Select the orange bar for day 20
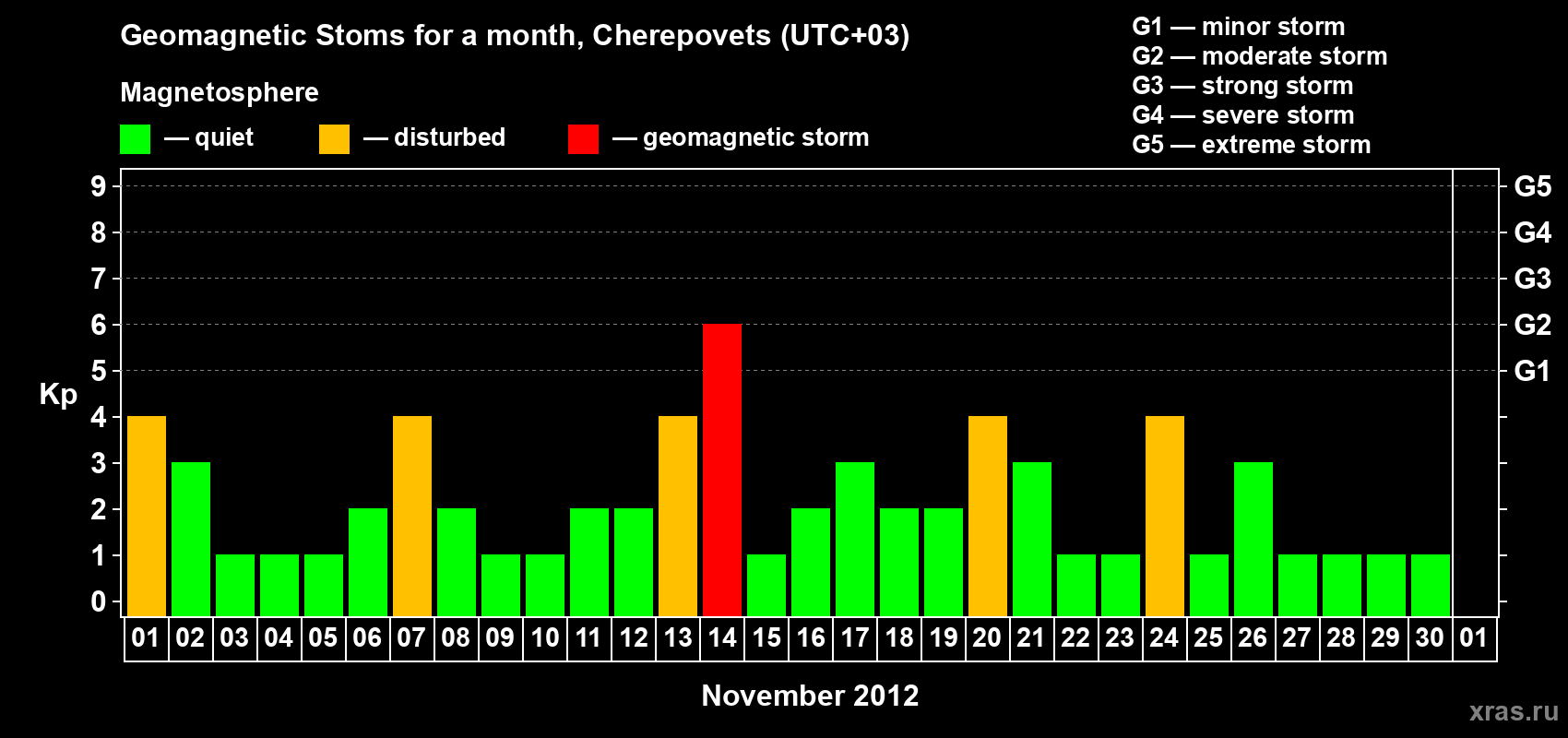 pyautogui.click(x=988, y=516)
